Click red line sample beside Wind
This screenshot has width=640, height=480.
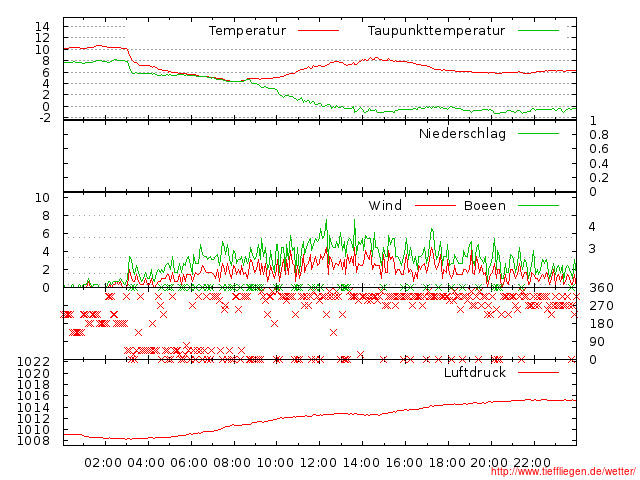435,205
